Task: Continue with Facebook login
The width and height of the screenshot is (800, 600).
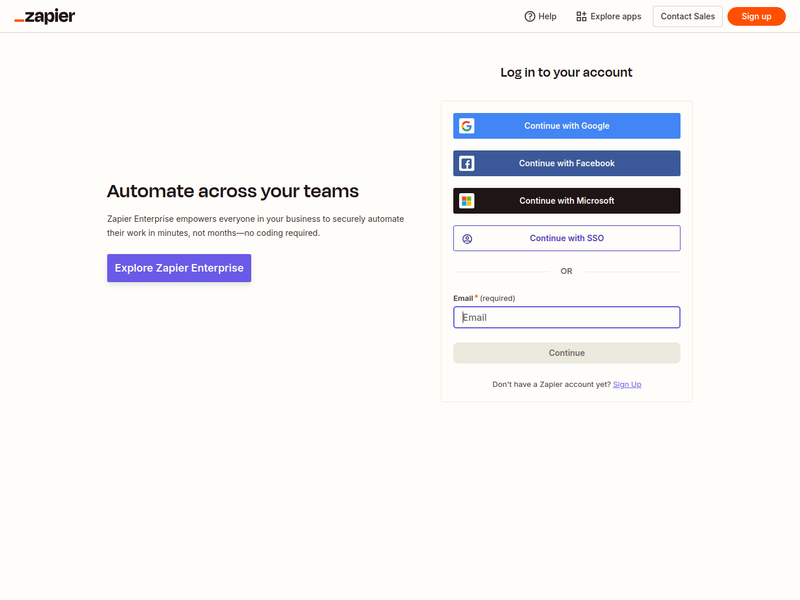Action: tap(566, 163)
